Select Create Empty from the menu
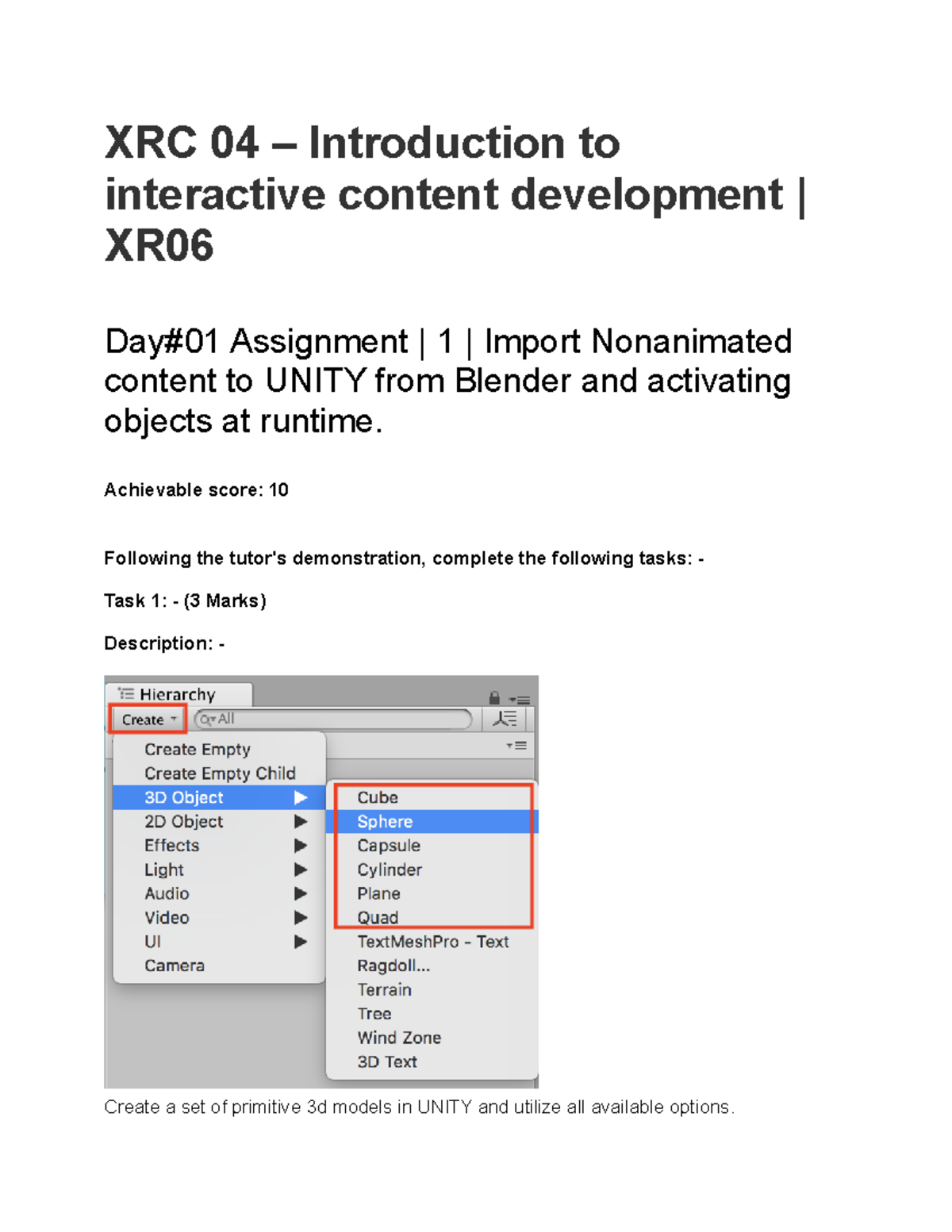 click(x=198, y=749)
